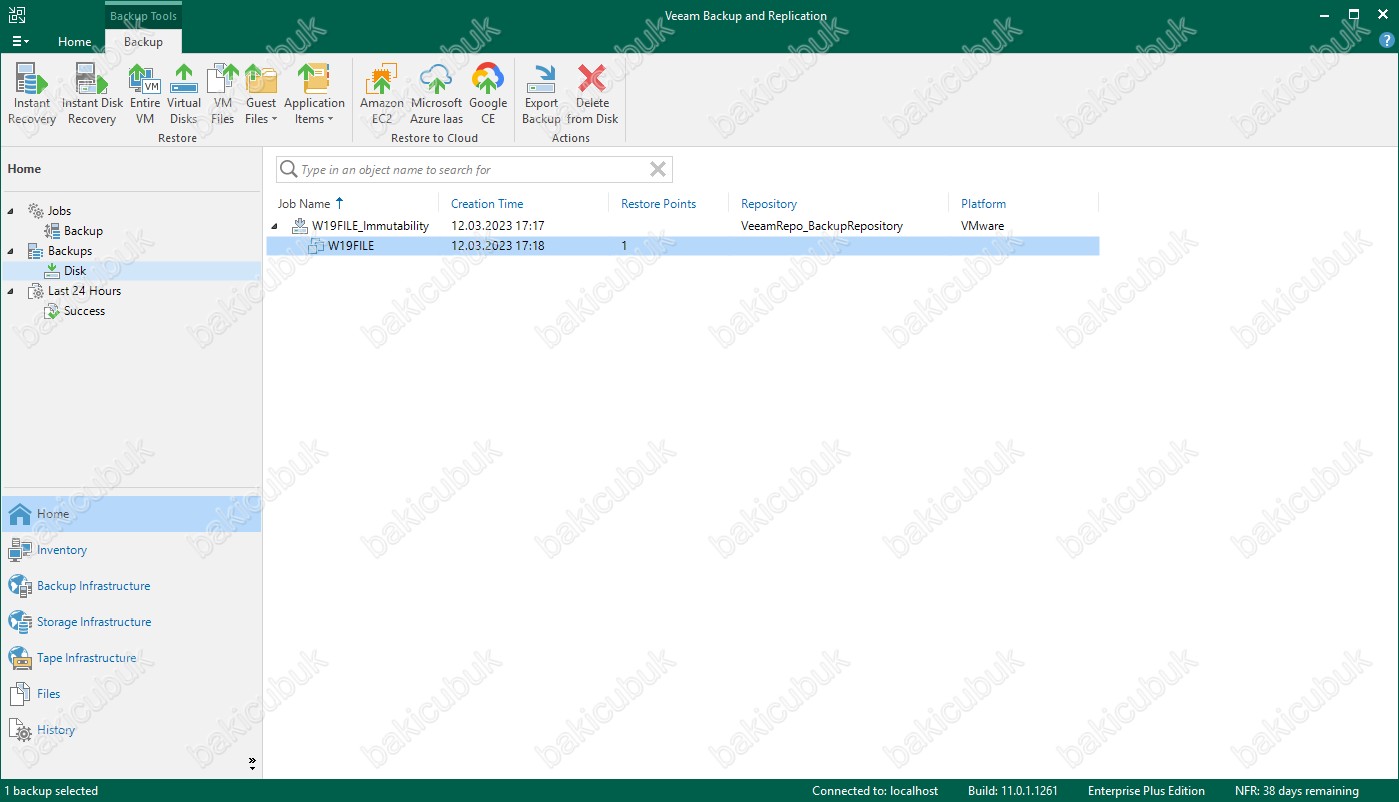Click 1 backup selected status text
The image size is (1399, 802).
click(x=51, y=791)
